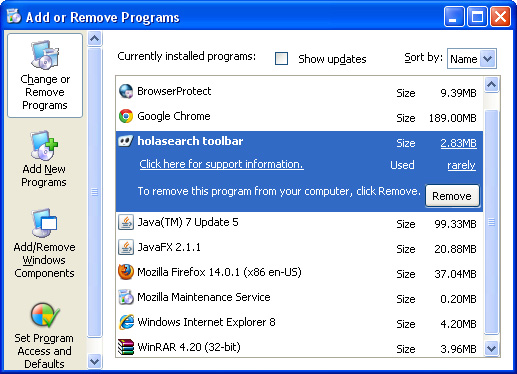Click the holasearch toolbar icon
This screenshot has height=374, width=517.
coord(126,141)
